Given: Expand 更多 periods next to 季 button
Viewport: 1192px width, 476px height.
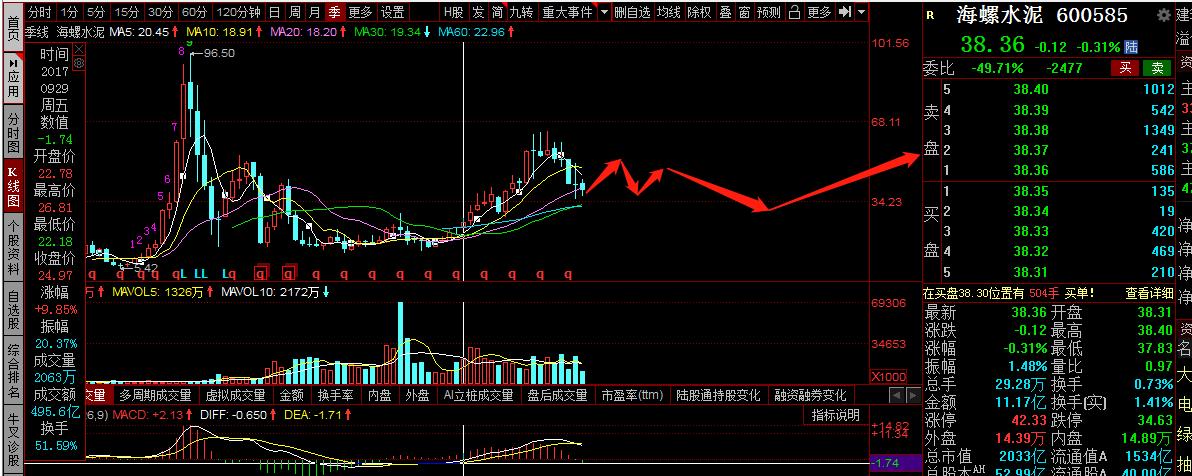Looking at the screenshot, I should point(360,12).
